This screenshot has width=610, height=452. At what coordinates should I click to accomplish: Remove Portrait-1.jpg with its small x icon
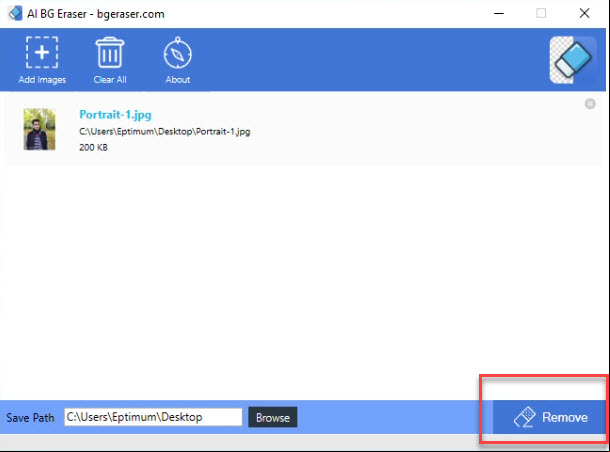(590, 104)
